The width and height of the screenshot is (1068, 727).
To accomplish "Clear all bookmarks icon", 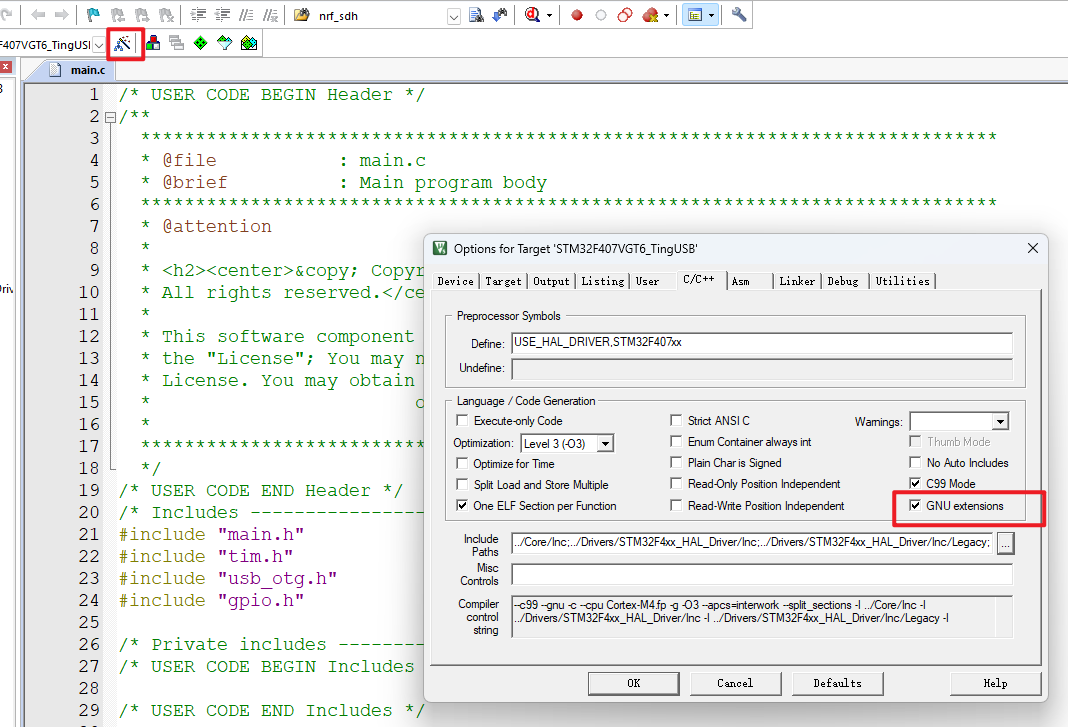I will [x=166, y=14].
